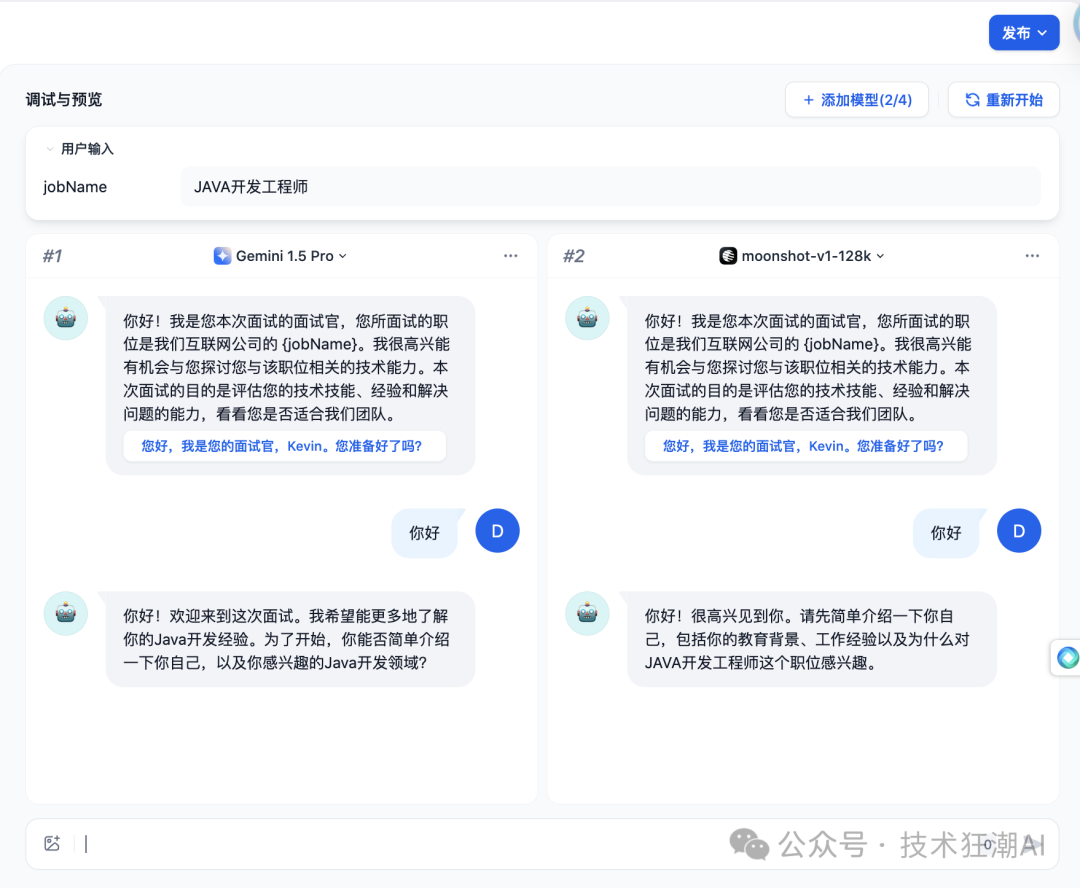The image size is (1080, 888).
Task: Click the robot avatar beside moonshot's reply
Action: click(x=587, y=613)
